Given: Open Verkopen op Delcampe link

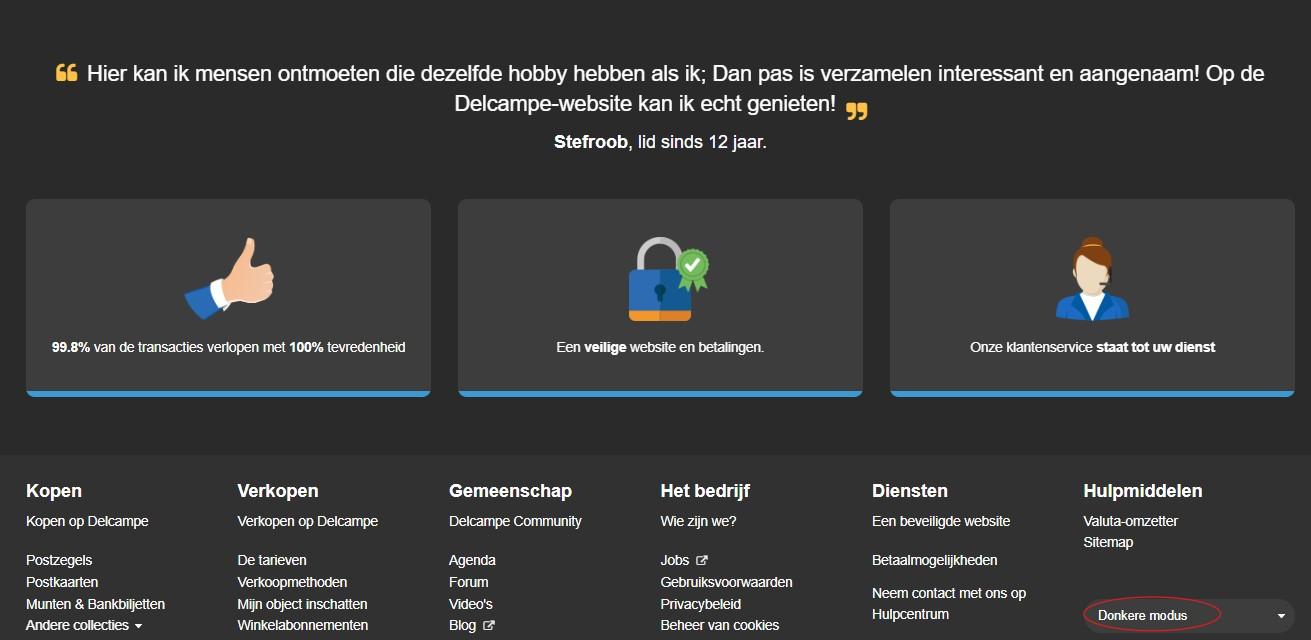Looking at the screenshot, I should click(308, 521).
